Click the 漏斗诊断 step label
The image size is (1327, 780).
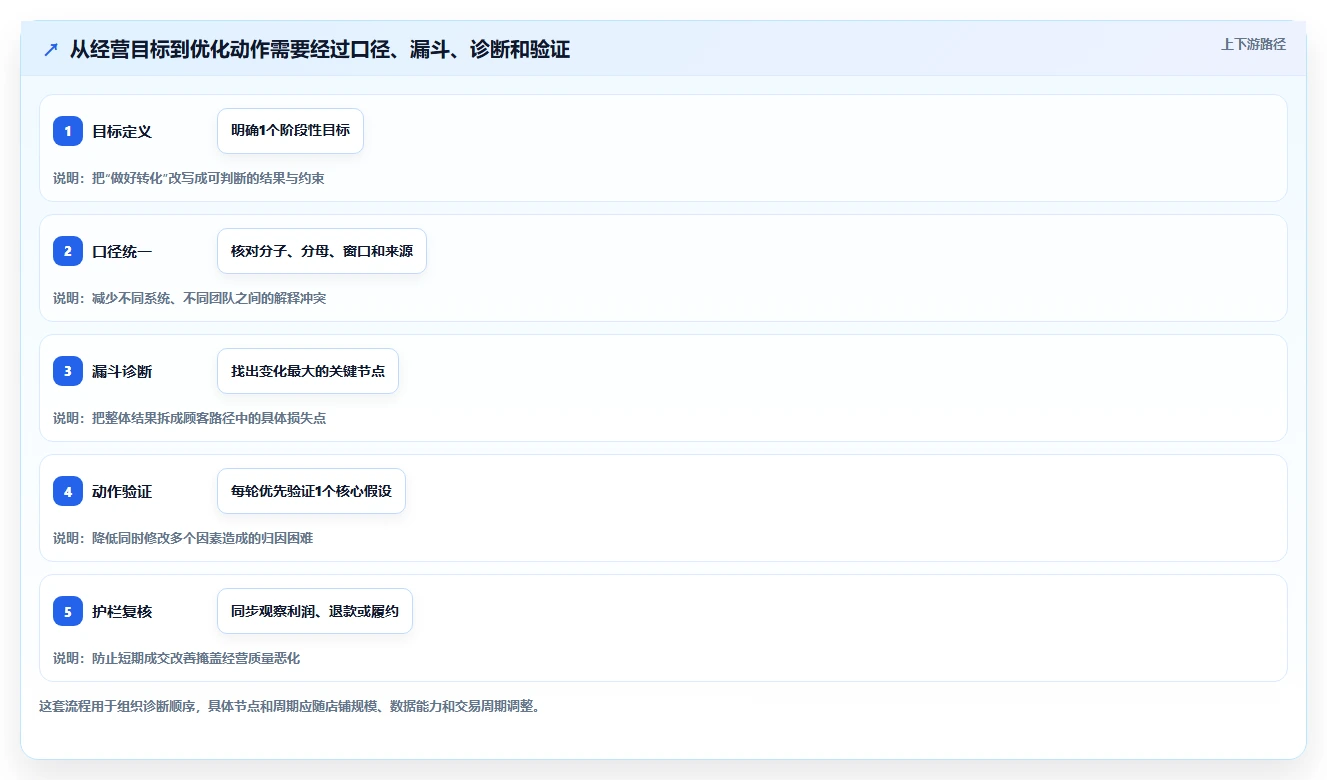tap(122, 371)
